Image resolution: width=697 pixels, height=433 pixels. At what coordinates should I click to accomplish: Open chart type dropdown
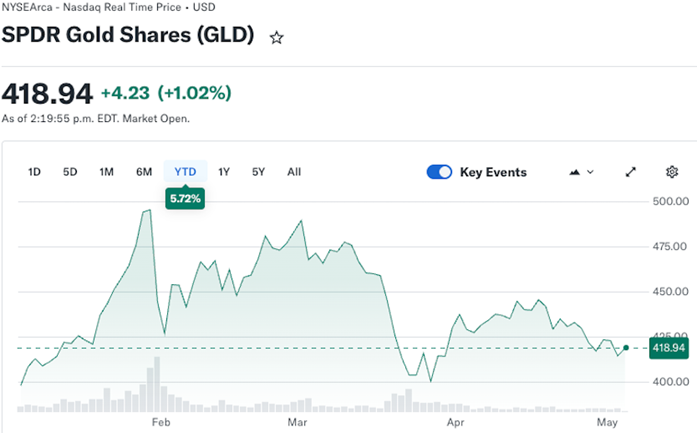(581, 172)
